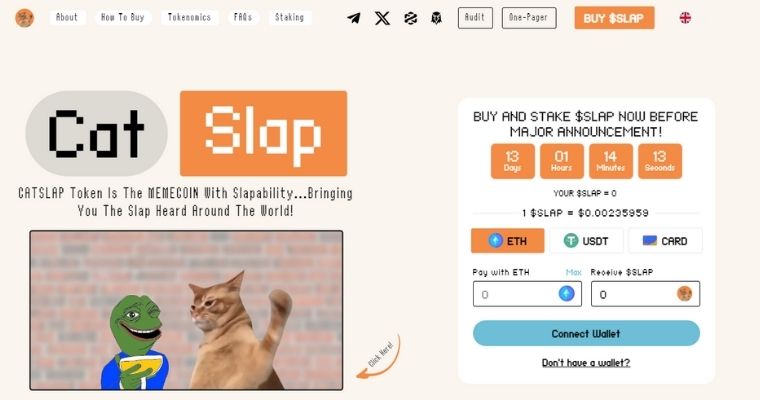
Task: Open the Don't have a wallet link
Action: click(586, 363)
